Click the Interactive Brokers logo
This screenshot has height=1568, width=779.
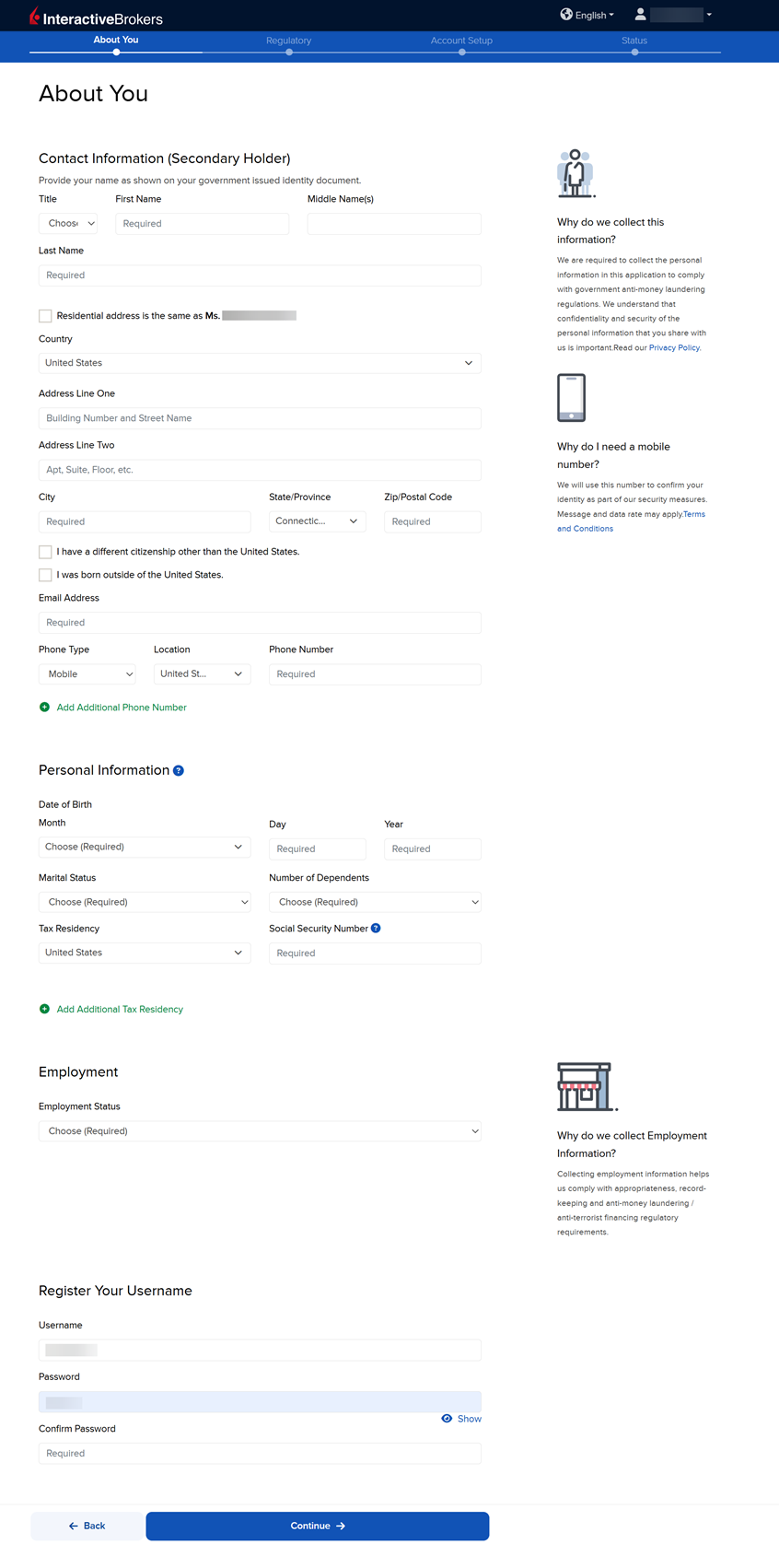coord(96,18)
